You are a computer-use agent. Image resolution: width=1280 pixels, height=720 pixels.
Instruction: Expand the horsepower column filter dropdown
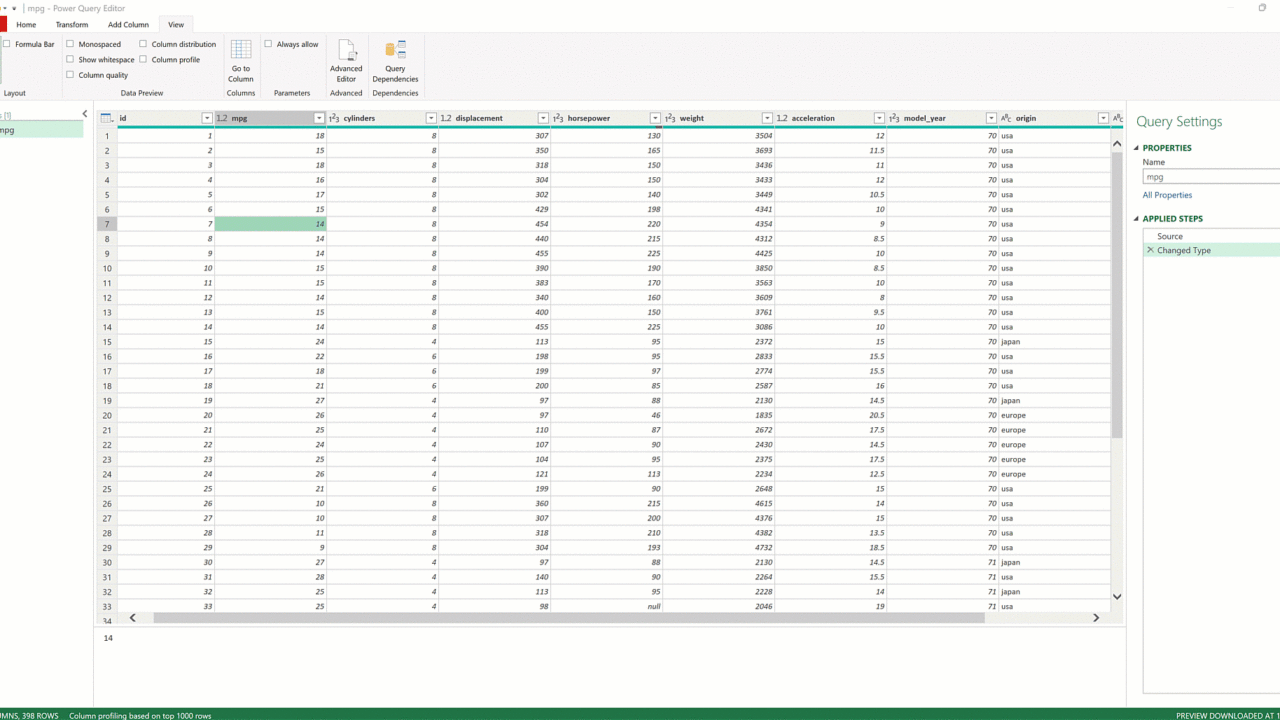(x=655, y=118)
